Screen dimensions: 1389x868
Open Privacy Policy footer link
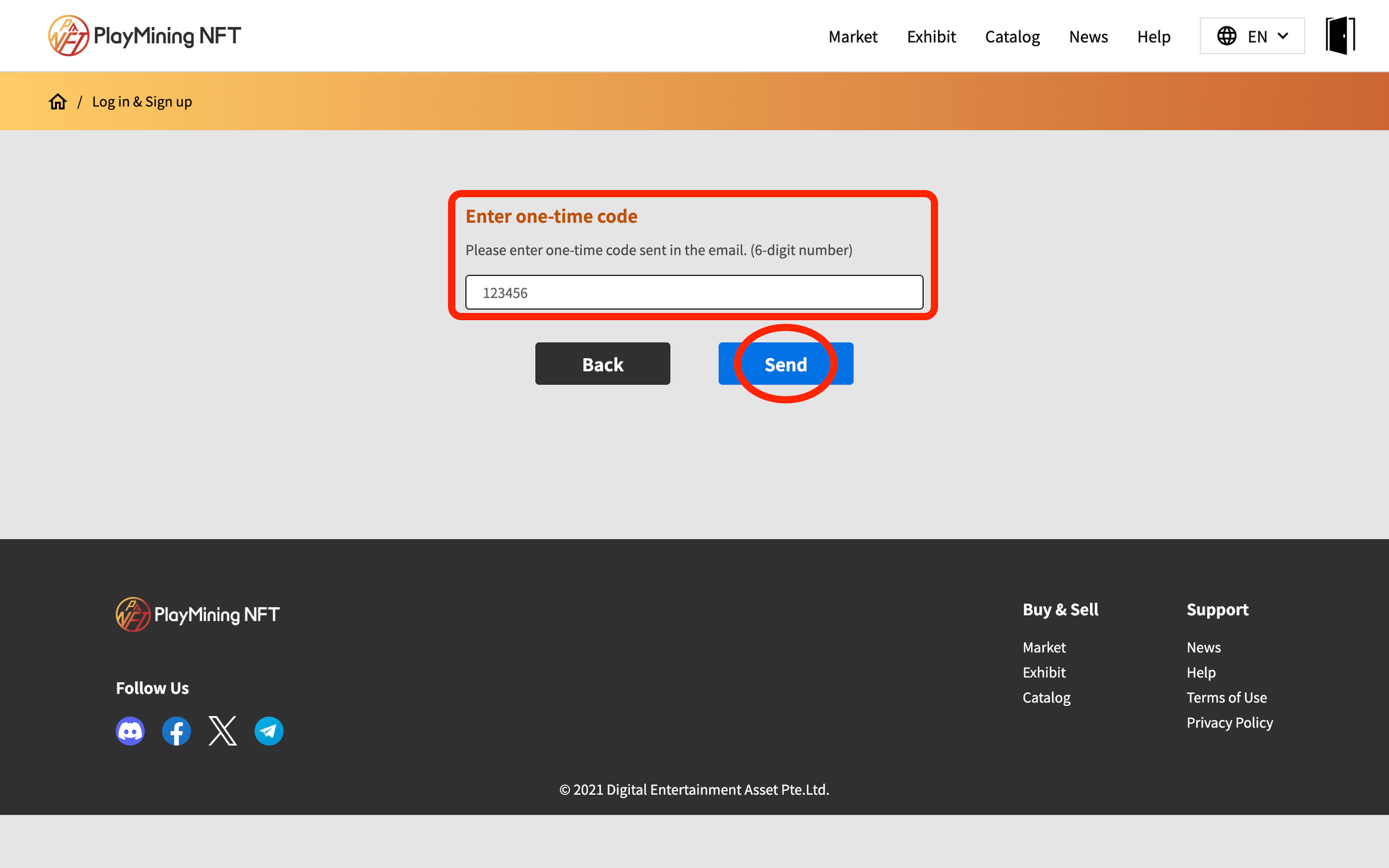1229,722
